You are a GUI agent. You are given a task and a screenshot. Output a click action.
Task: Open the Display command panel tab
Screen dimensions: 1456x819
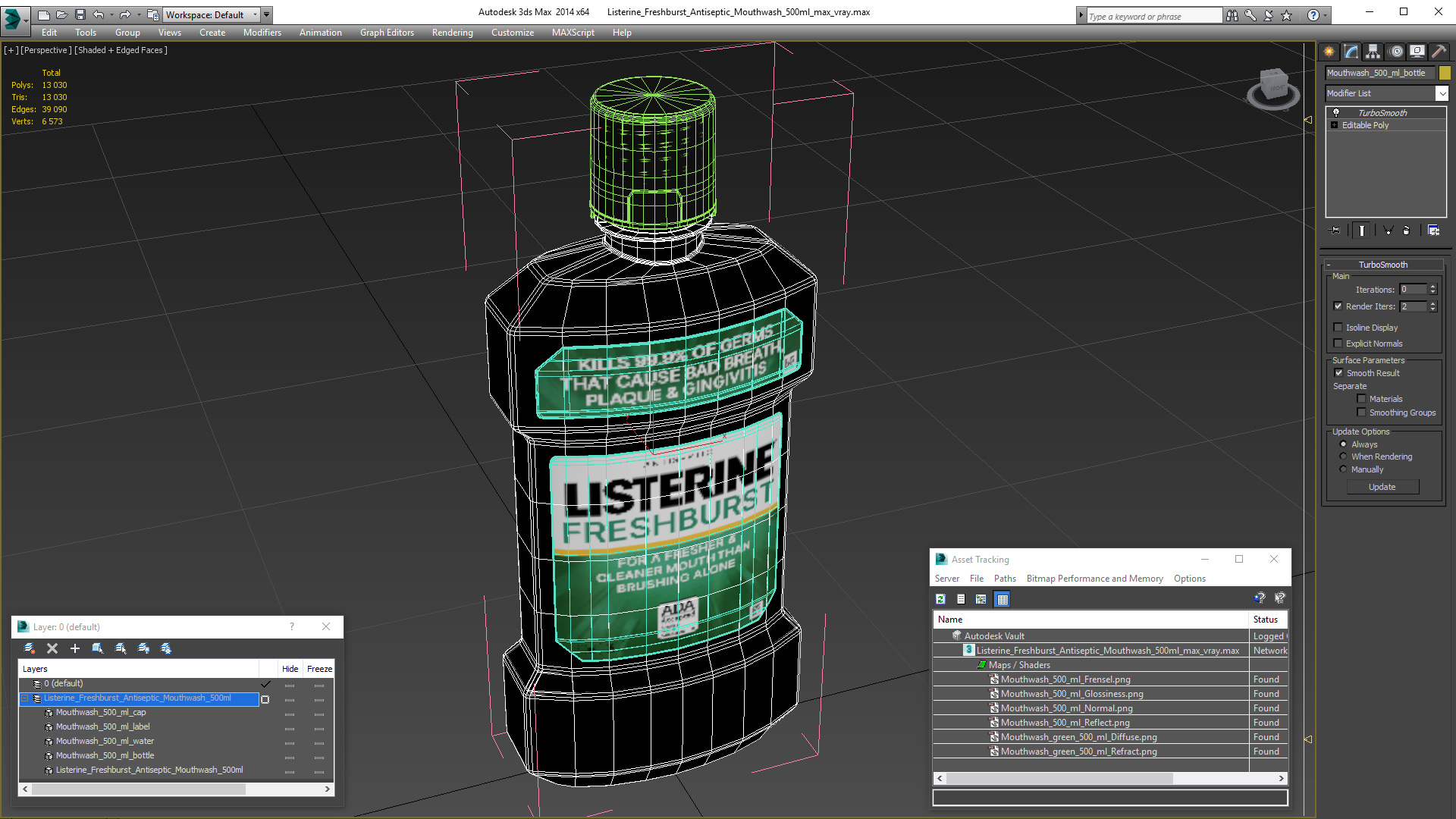pyautogui.click(x=1417, y=52)
